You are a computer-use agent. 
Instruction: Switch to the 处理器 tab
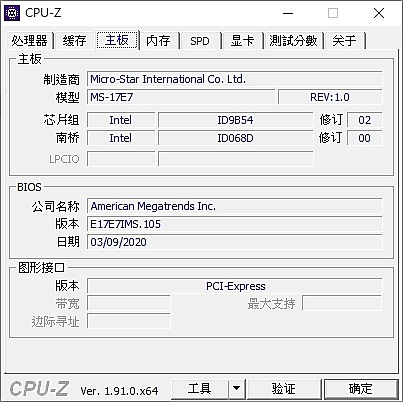29,41
